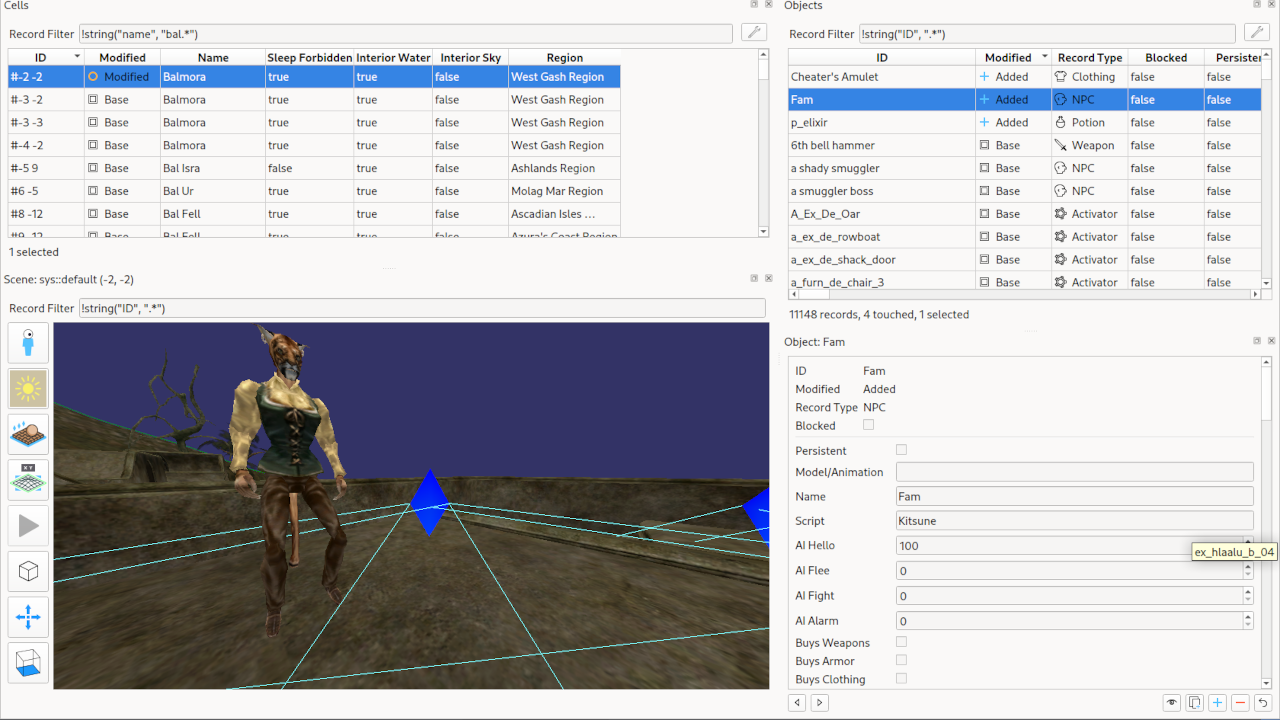1280x720 pixels.
Task: Click the Cells table vertical scrollbar
Action: point(764,143)
